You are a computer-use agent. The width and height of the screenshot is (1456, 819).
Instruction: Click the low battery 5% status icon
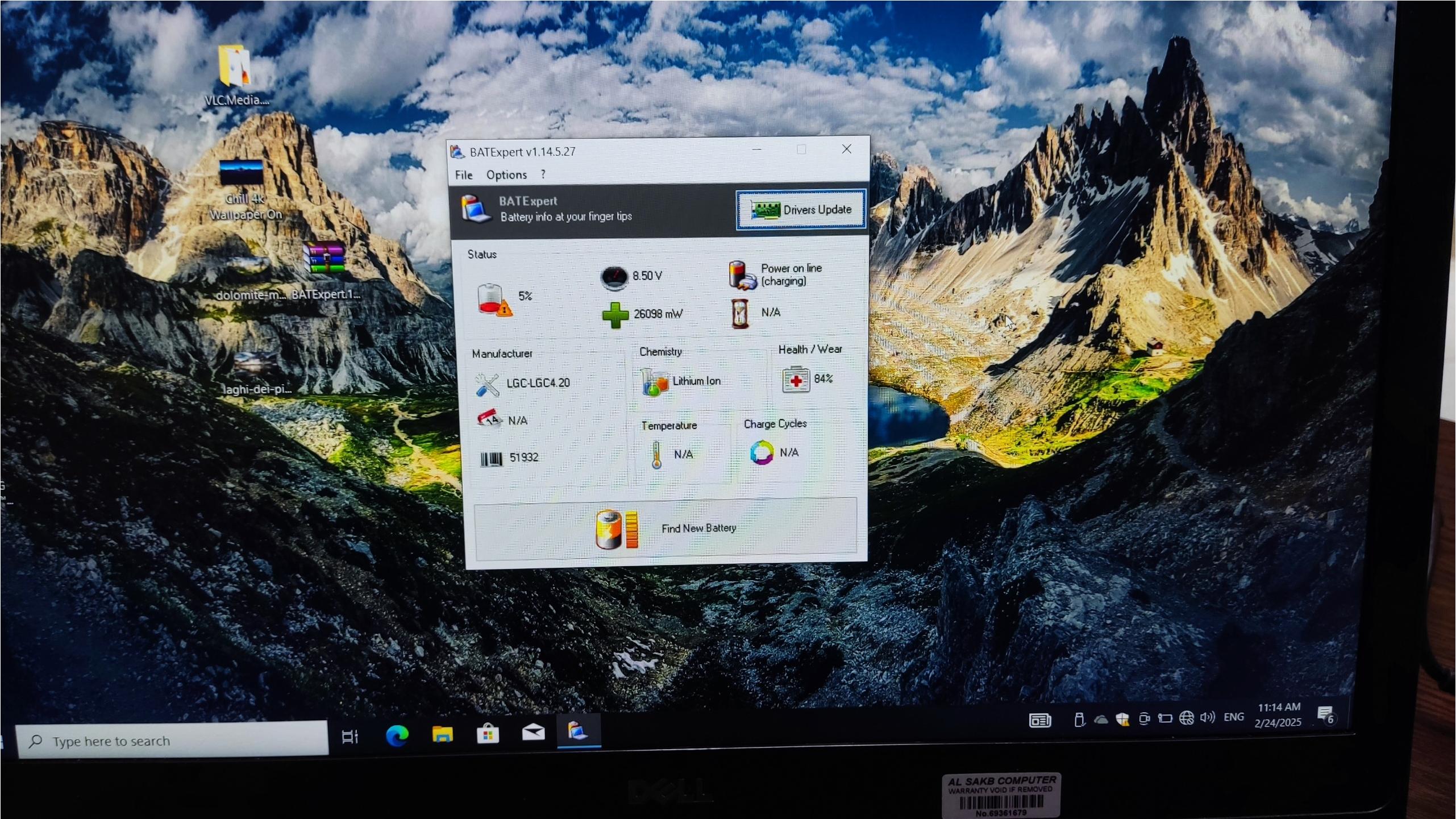point(493,300)
